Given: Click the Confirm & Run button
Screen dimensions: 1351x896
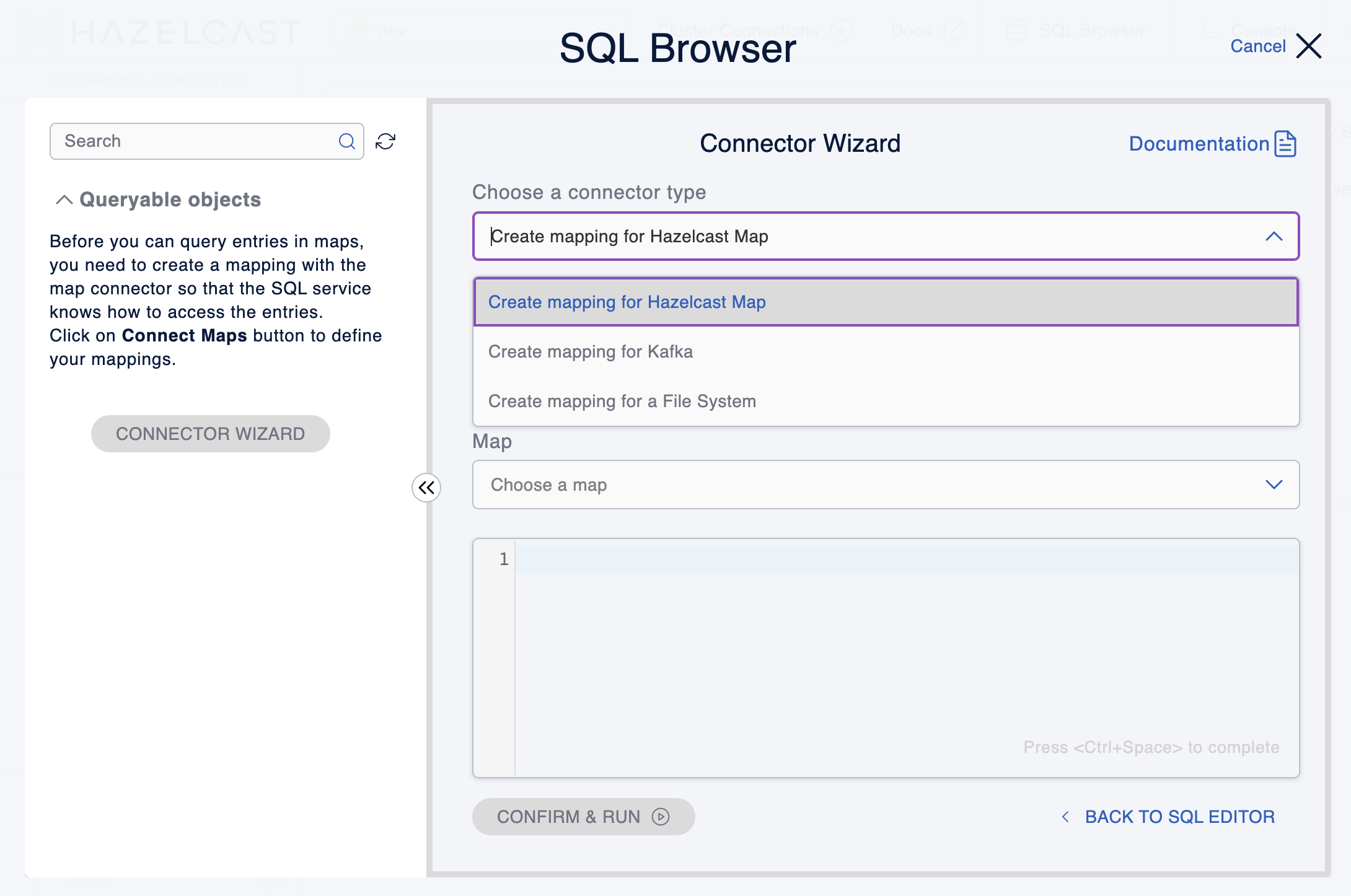Looking at the screenshot, I should 569,817.
